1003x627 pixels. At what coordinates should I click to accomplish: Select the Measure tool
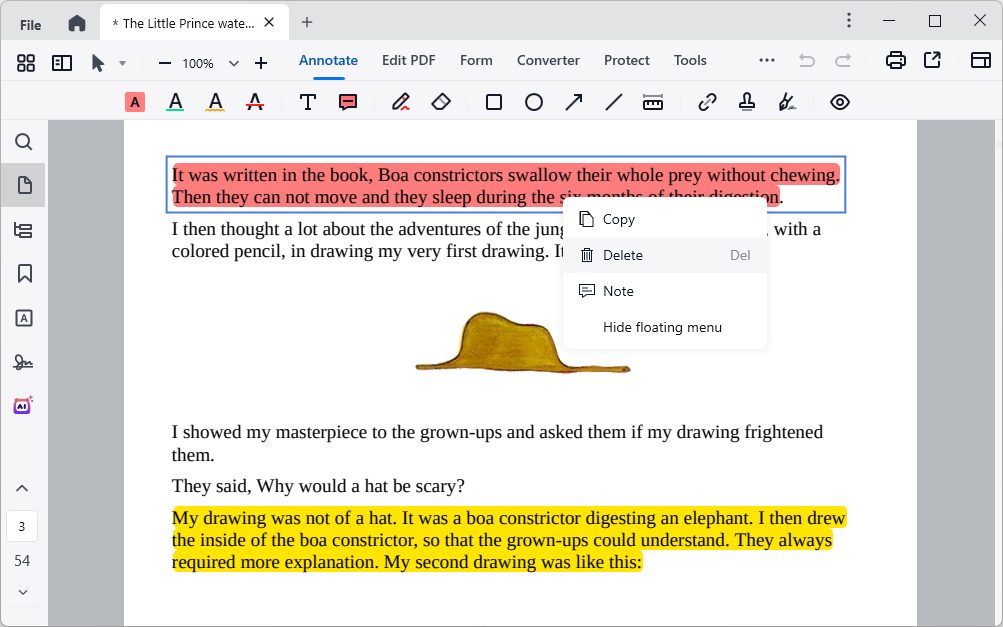pyautogui.click(x=652, y=101)
